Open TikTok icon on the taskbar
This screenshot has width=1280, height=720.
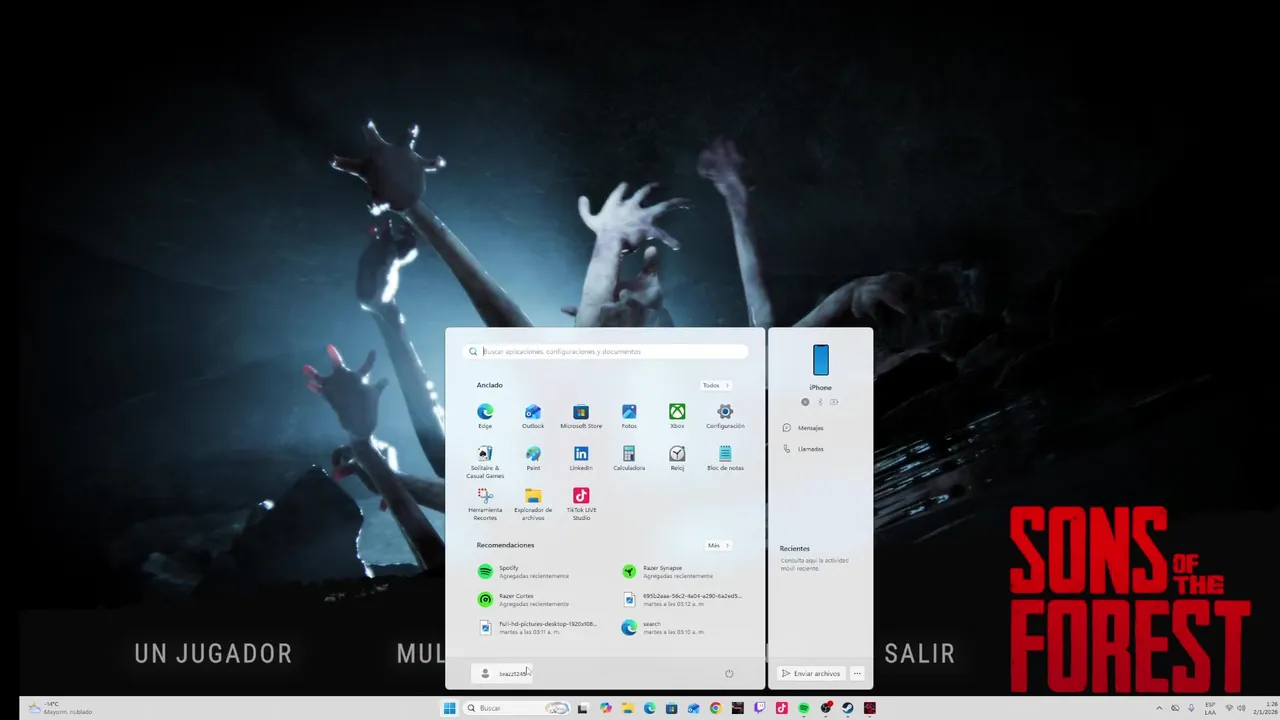[782, 708]
